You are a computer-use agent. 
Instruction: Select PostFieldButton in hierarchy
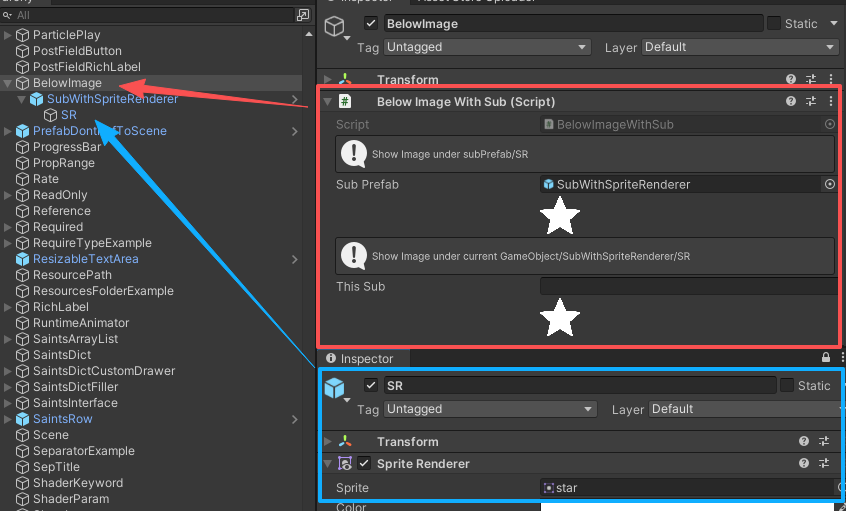pos(77,51)
